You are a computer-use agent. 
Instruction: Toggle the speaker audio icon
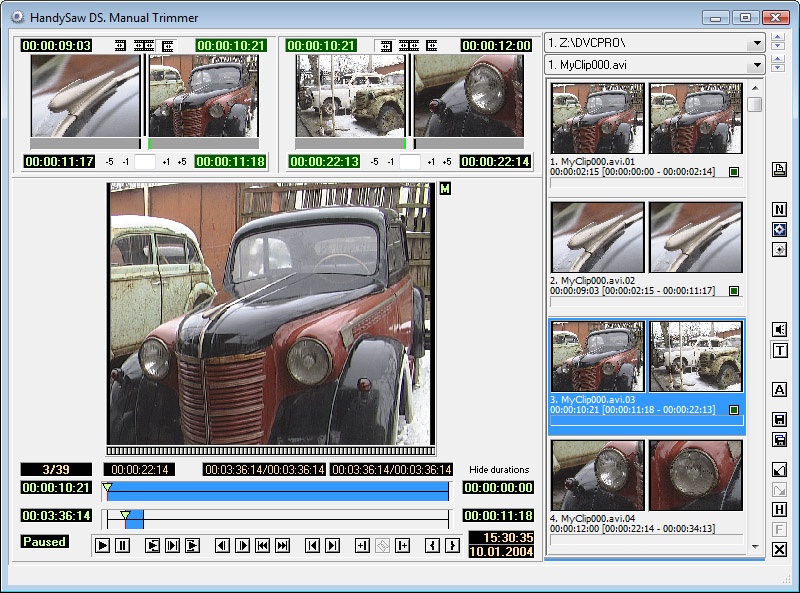click(x=779, y=330)
